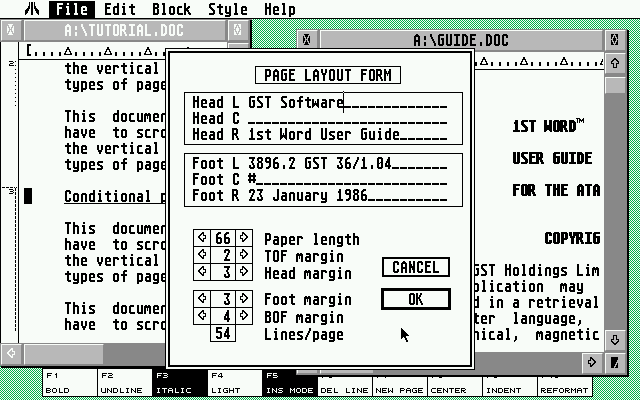The image size is (640, 400).
Task: Edit the Foot R date field
Action: [347, 196]
